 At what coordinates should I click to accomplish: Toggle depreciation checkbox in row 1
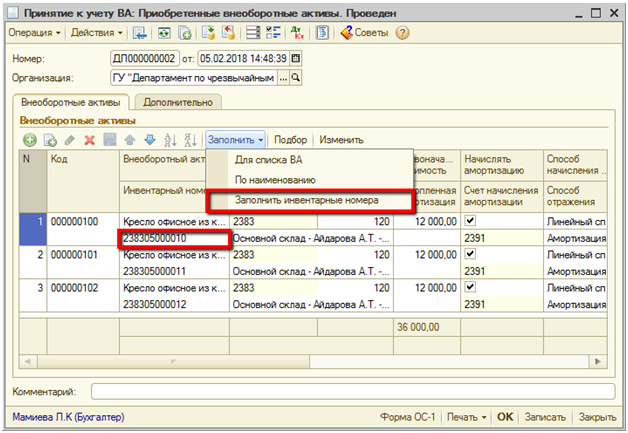click(470, 219)
